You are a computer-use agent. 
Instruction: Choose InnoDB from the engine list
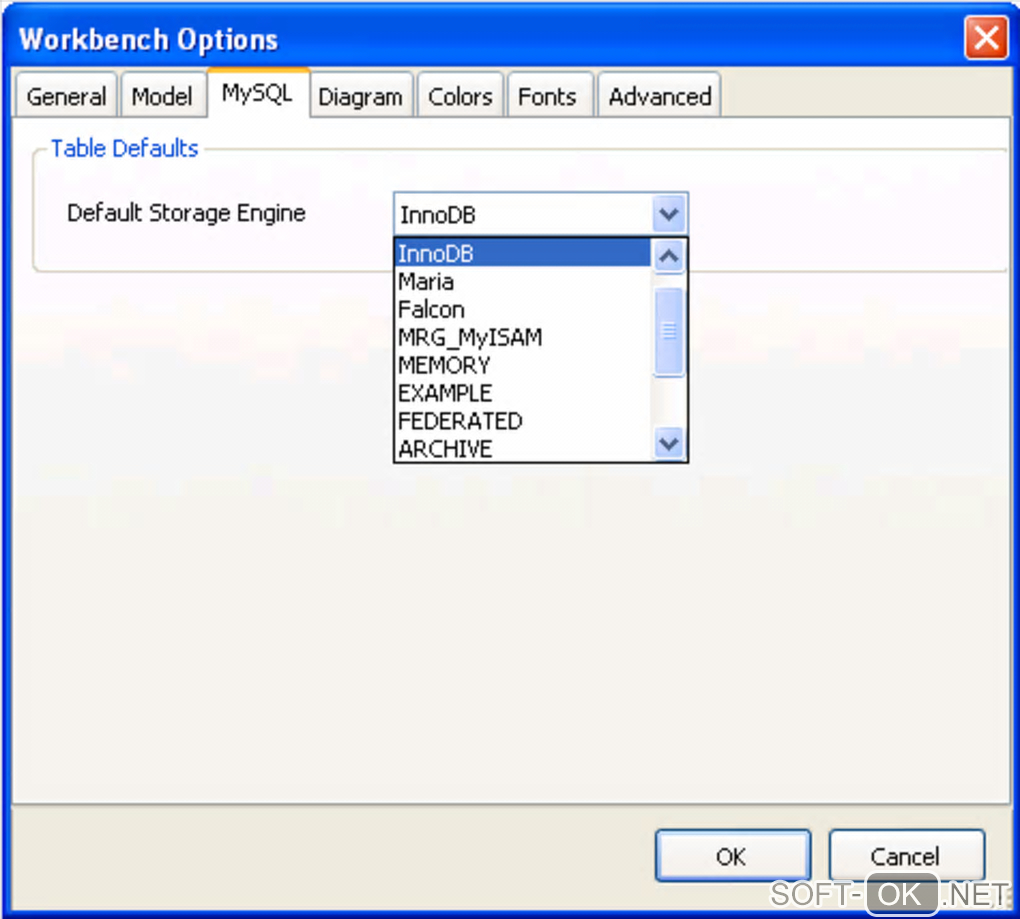pyautogui.click(x=522, y=253)
